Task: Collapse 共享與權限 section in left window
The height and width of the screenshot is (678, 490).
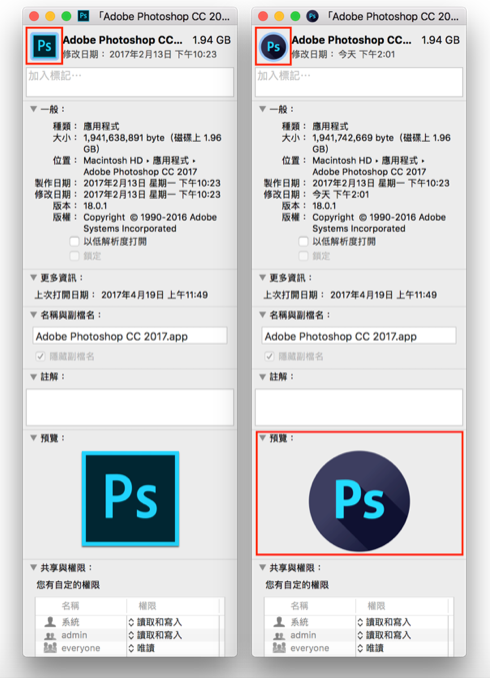Action: (33, 567)
